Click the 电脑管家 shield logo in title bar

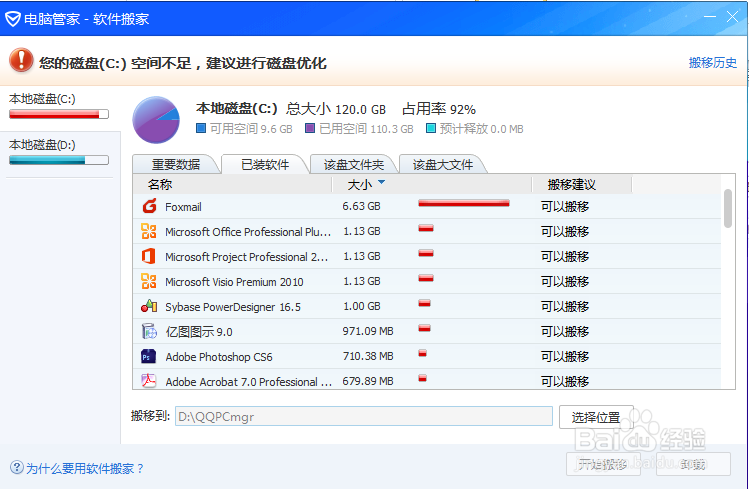[x=12, y=19]
